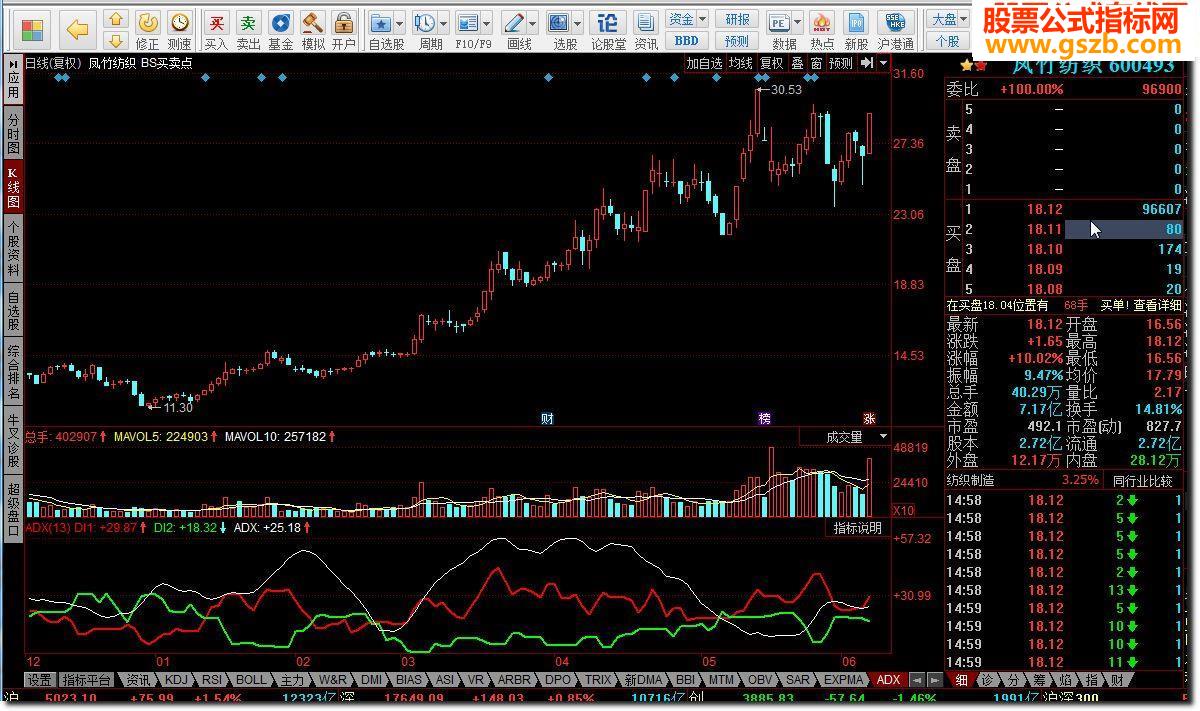Select the 分时图 sidebar tab
1200x711 pixels.
(x=14, y=133)
